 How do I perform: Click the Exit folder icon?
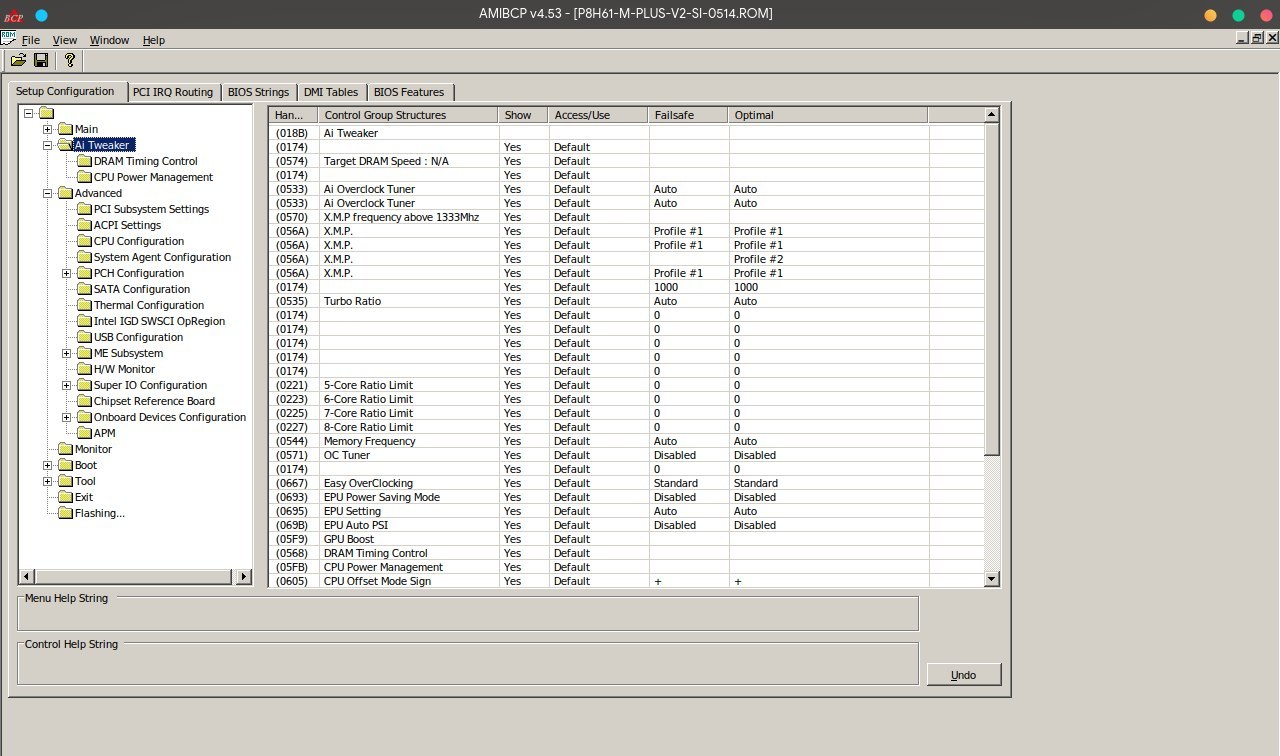pos(65,497)
